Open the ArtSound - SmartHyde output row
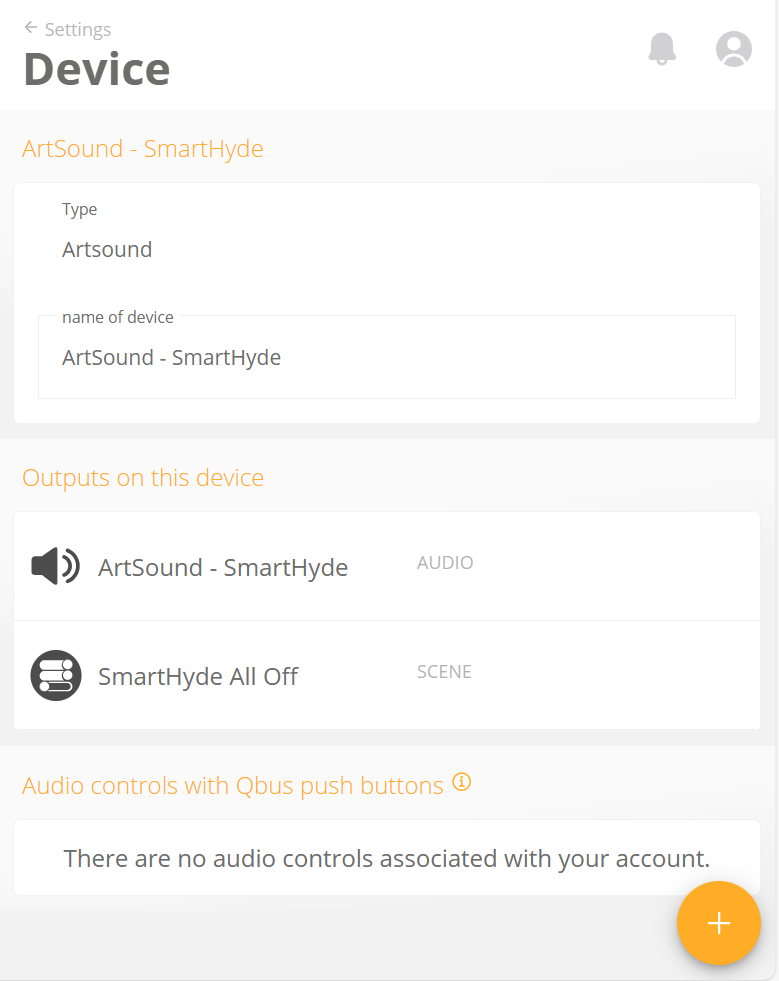Screen dimensions: 779x981 tap(387, 566)
